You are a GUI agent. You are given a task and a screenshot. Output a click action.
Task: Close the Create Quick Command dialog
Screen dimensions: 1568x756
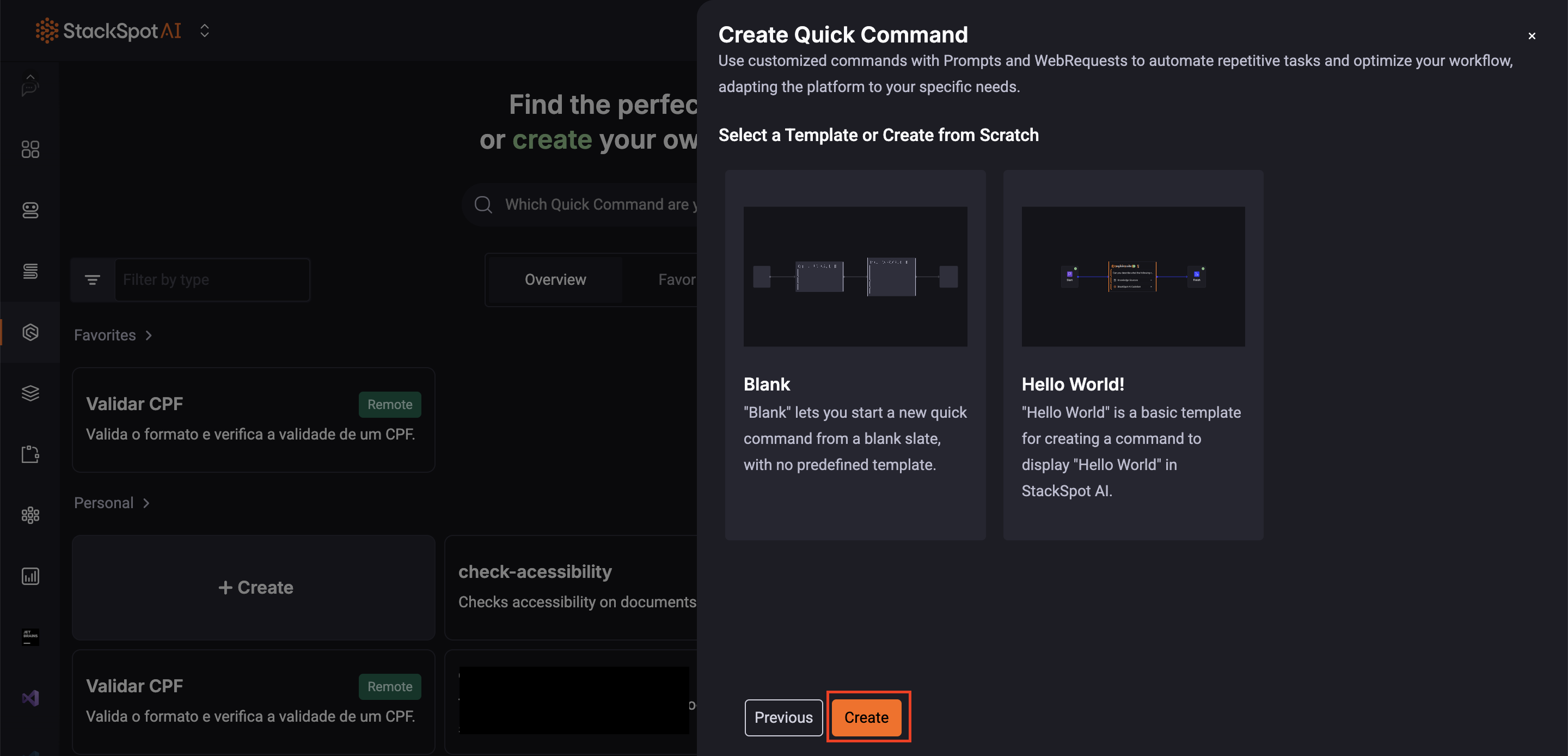point(1532,36)
